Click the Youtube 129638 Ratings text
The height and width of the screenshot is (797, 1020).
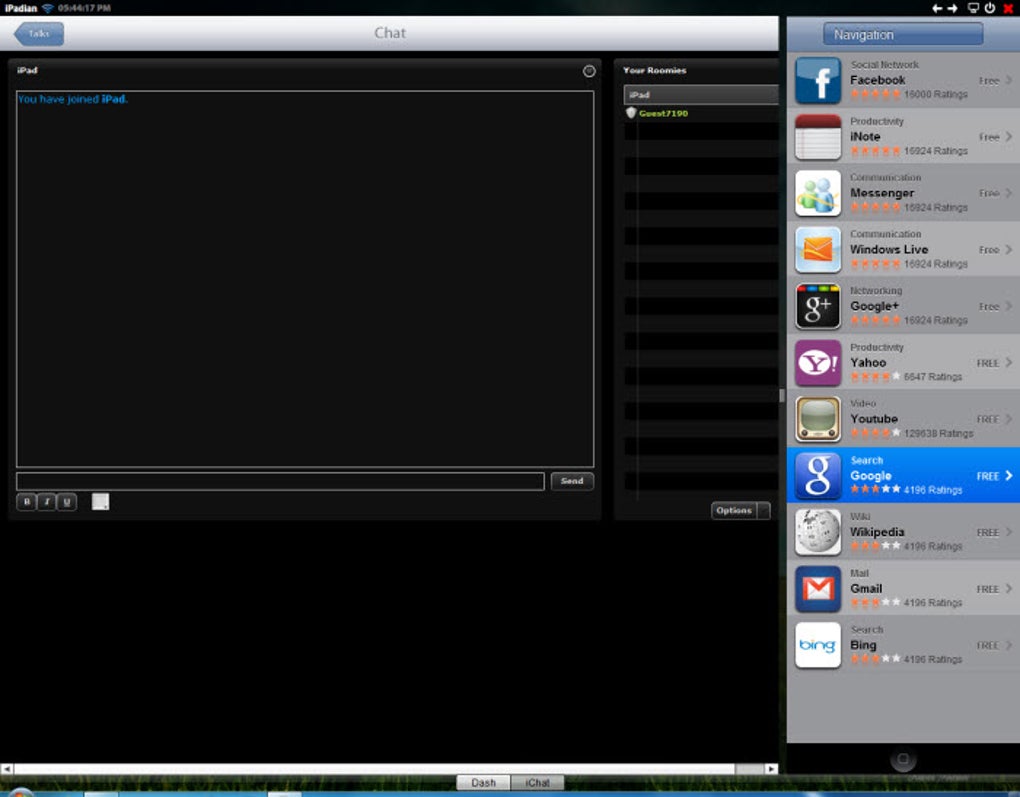pos(938,433)
